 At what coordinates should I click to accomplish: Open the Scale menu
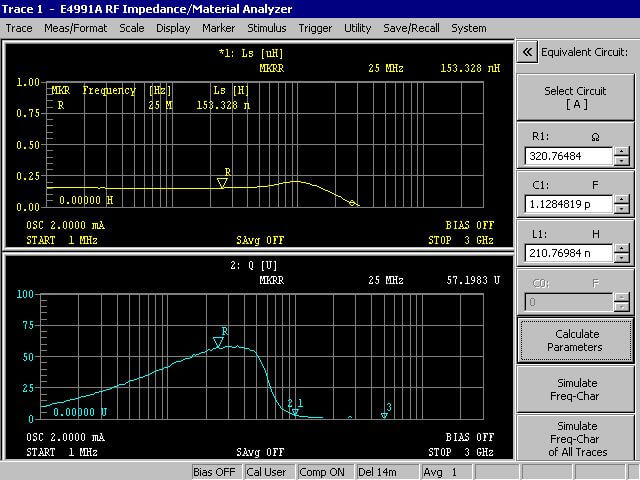131,28
